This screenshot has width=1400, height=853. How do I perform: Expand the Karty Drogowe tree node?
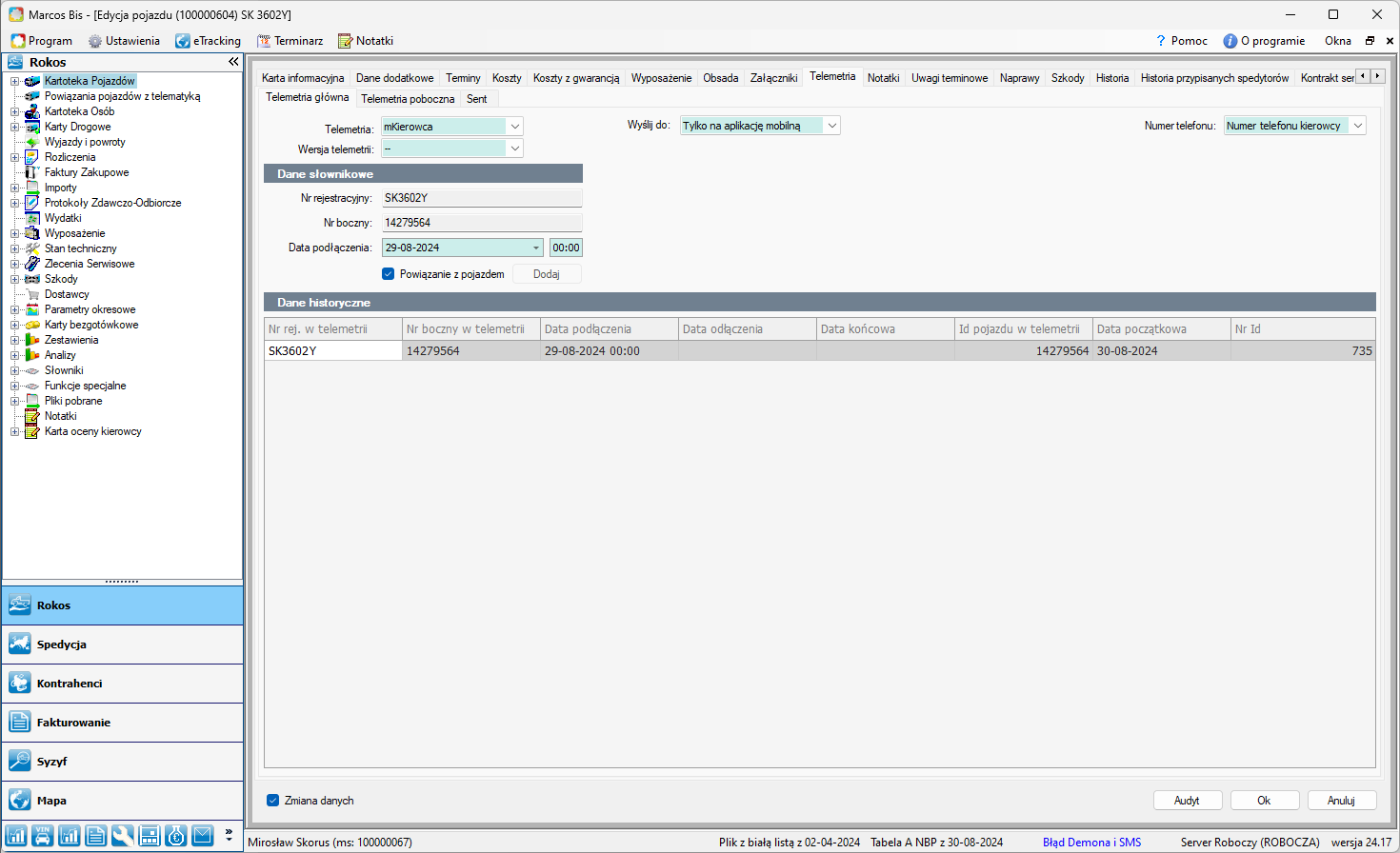(14, 127)
